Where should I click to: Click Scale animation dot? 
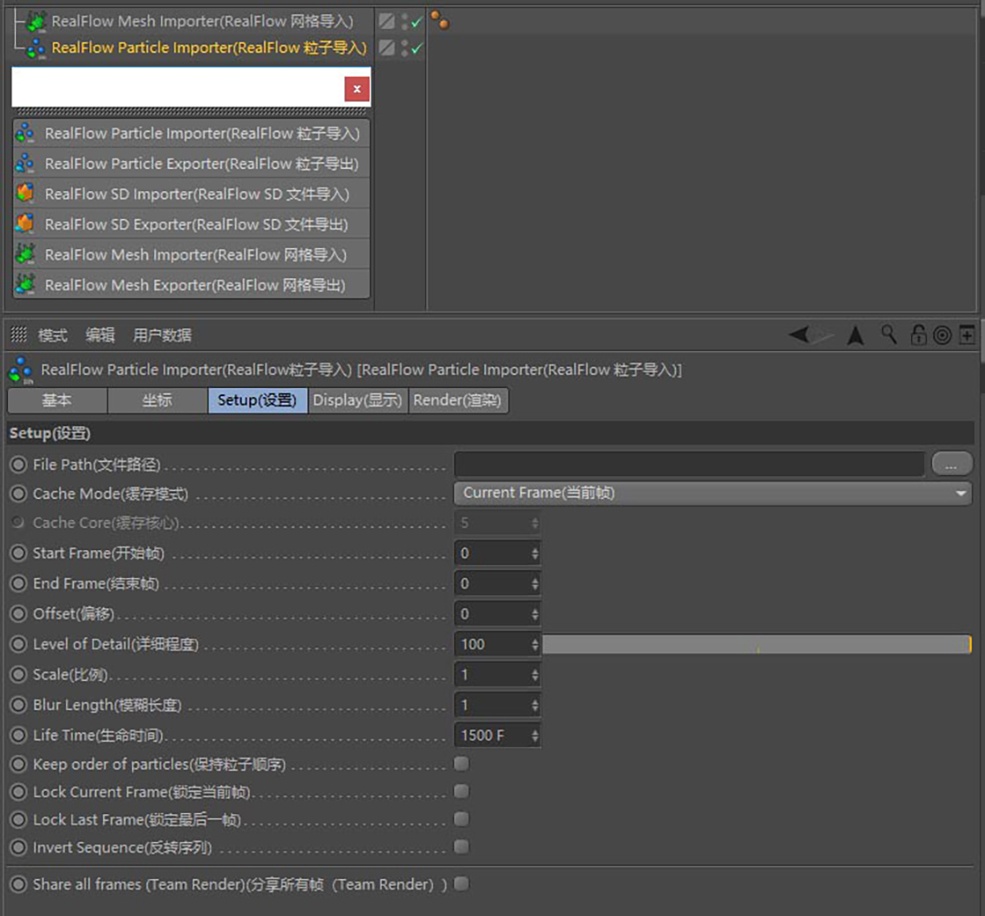click(x=19, y=675)
